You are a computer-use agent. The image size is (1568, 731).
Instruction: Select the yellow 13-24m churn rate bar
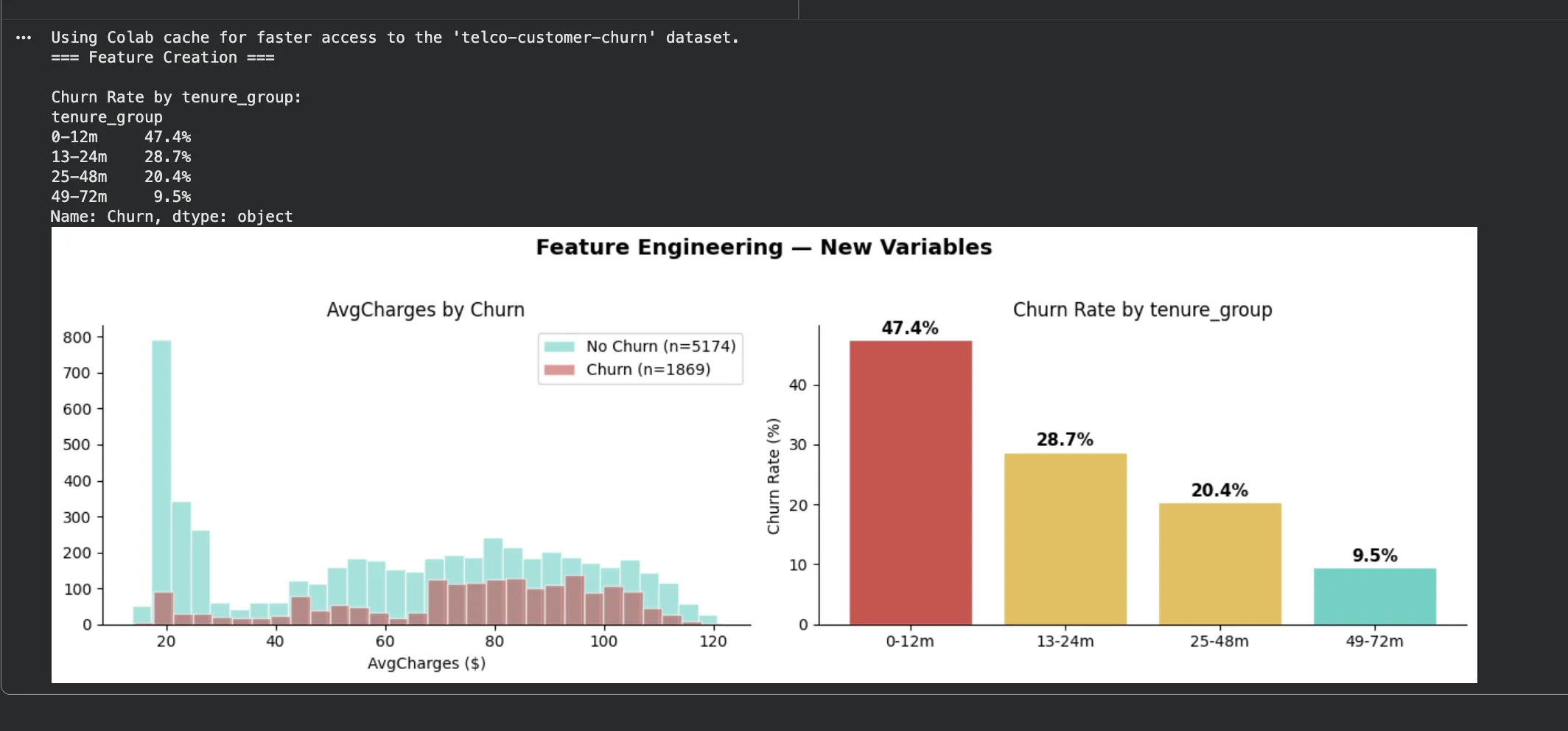pyautogui.click(x=1065, y=539)
